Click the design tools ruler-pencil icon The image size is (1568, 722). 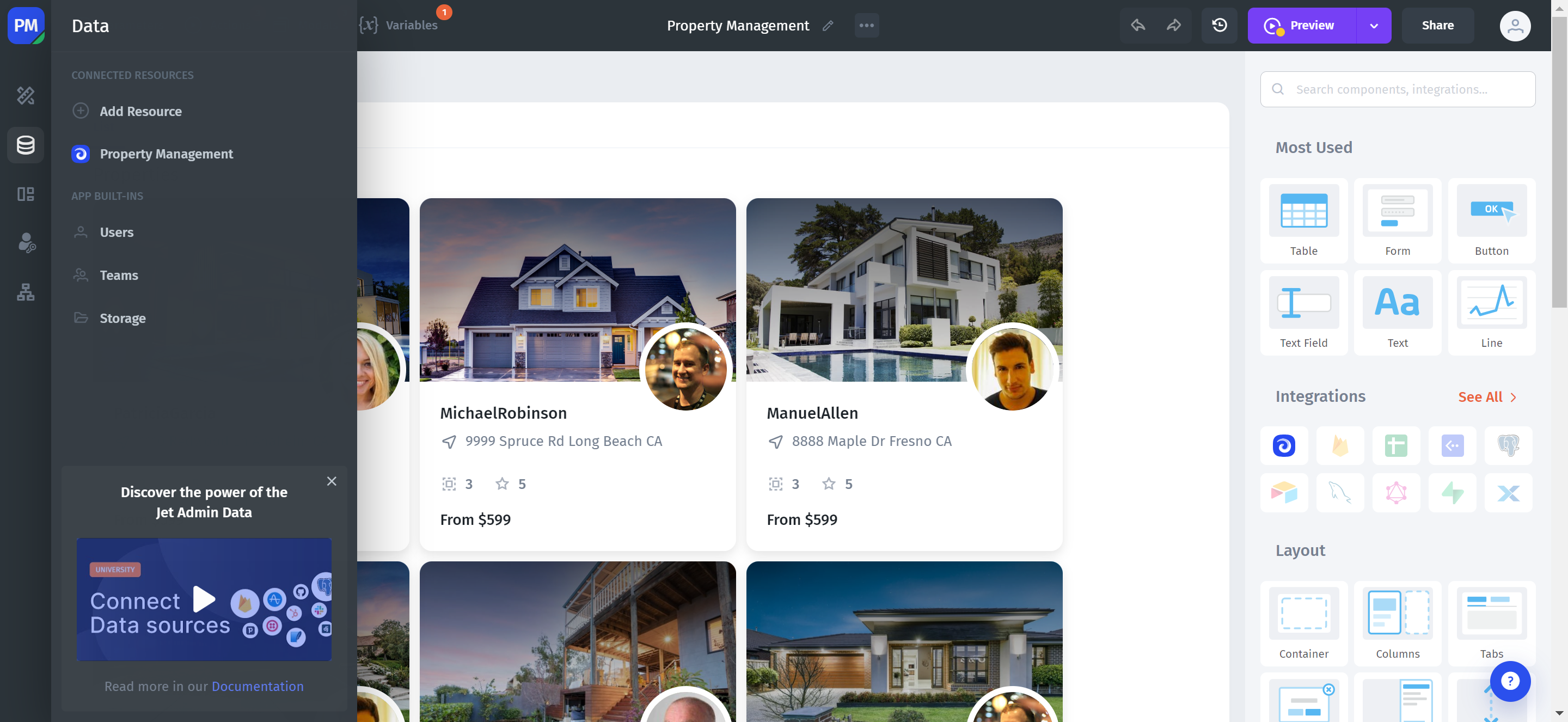(26, 96)
